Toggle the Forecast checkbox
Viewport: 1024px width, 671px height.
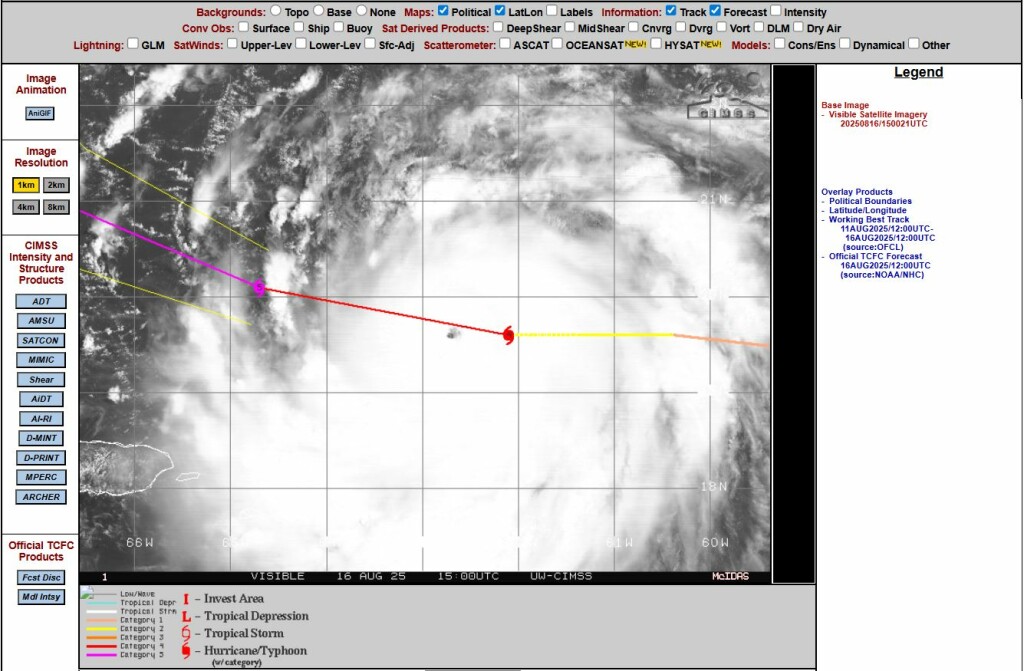click(715, 12)
